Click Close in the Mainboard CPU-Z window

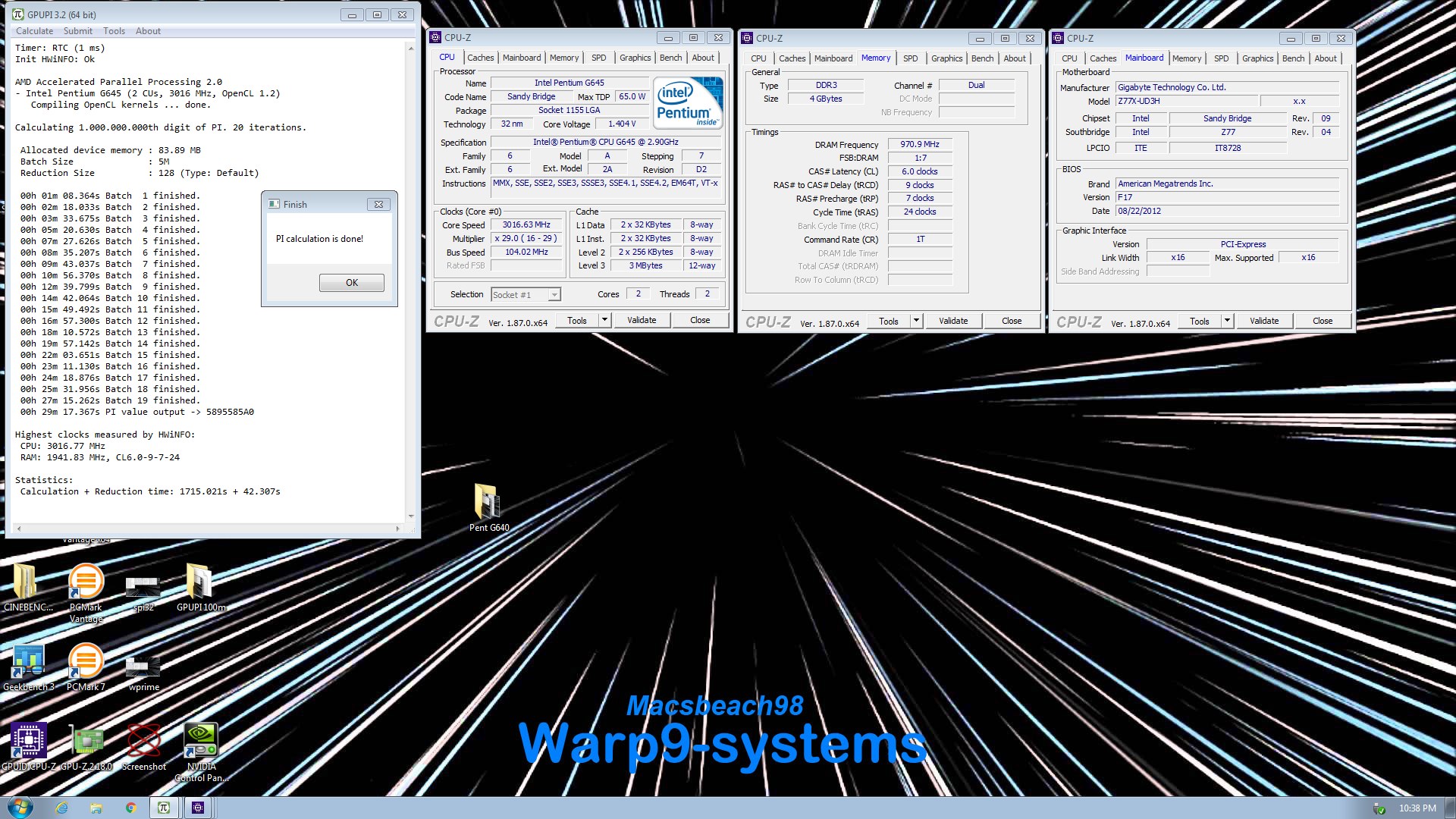(1323, 321)
